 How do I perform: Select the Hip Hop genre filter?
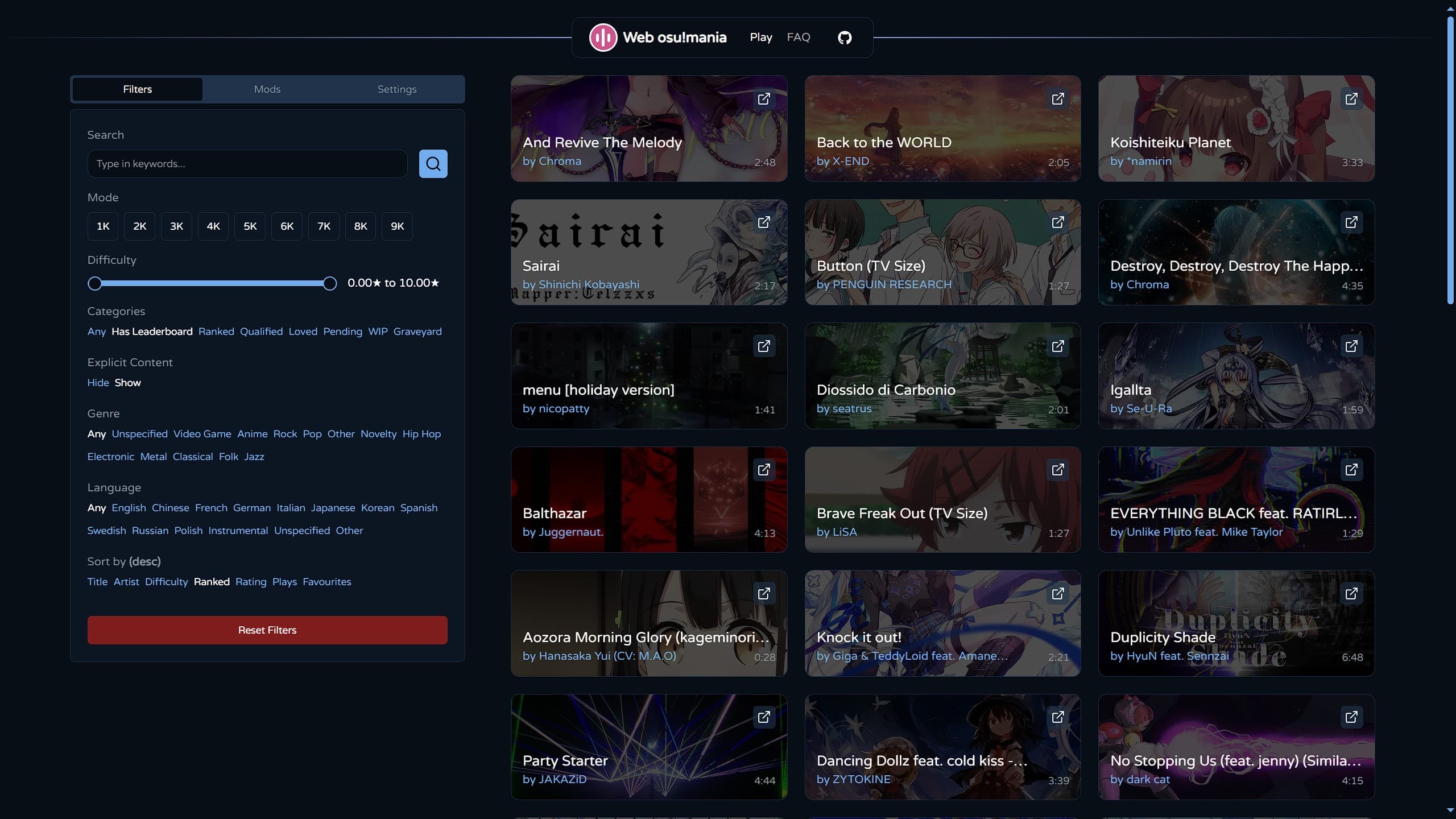point(421,434)
